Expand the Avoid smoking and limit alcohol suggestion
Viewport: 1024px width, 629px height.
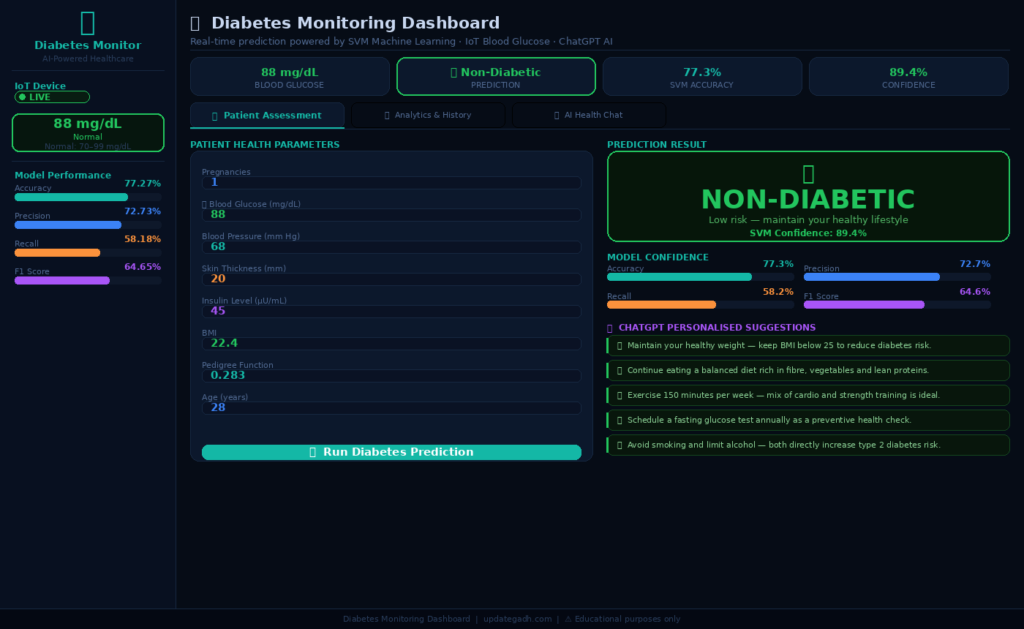tap(807, 445)
